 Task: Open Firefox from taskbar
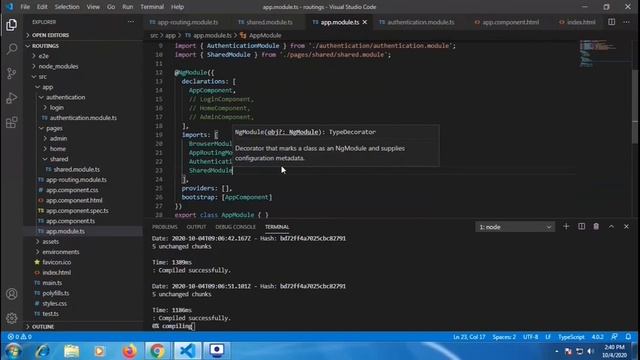[x=130, y=351]
